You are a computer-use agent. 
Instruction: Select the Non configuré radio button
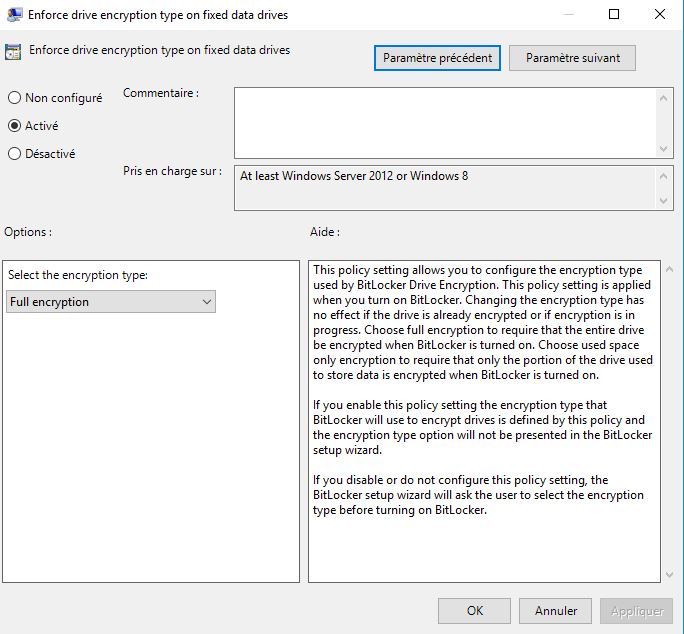coord(14,98)
